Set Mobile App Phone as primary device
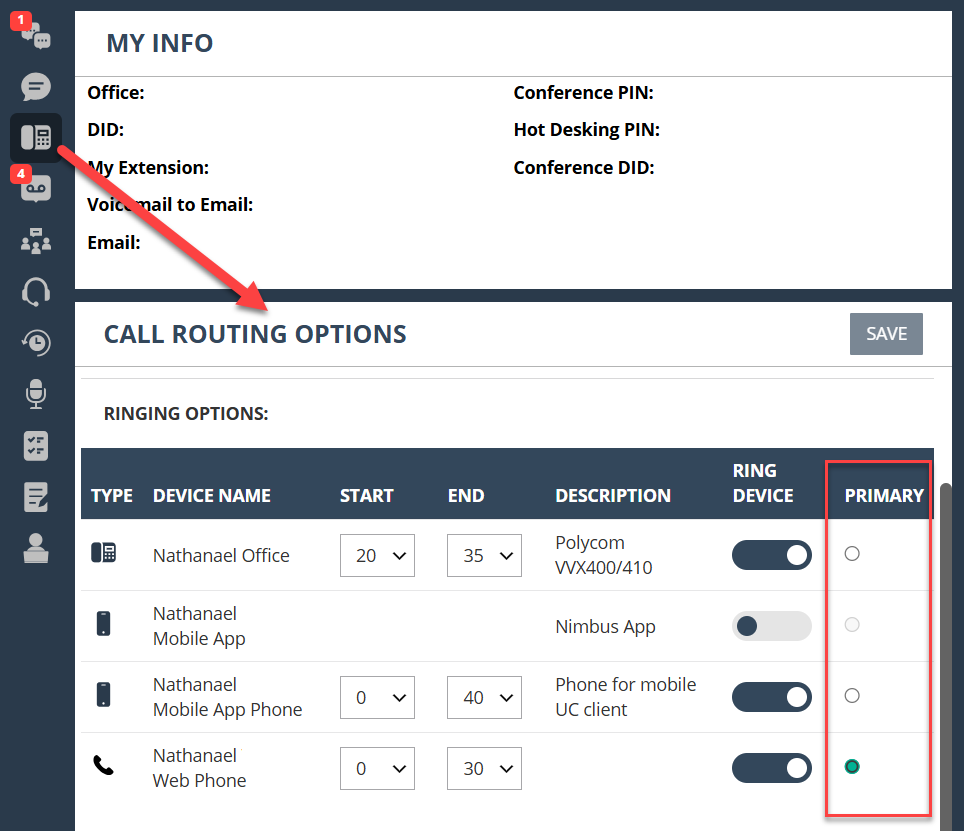Screen dimensions: 964x831 [852, 695]
